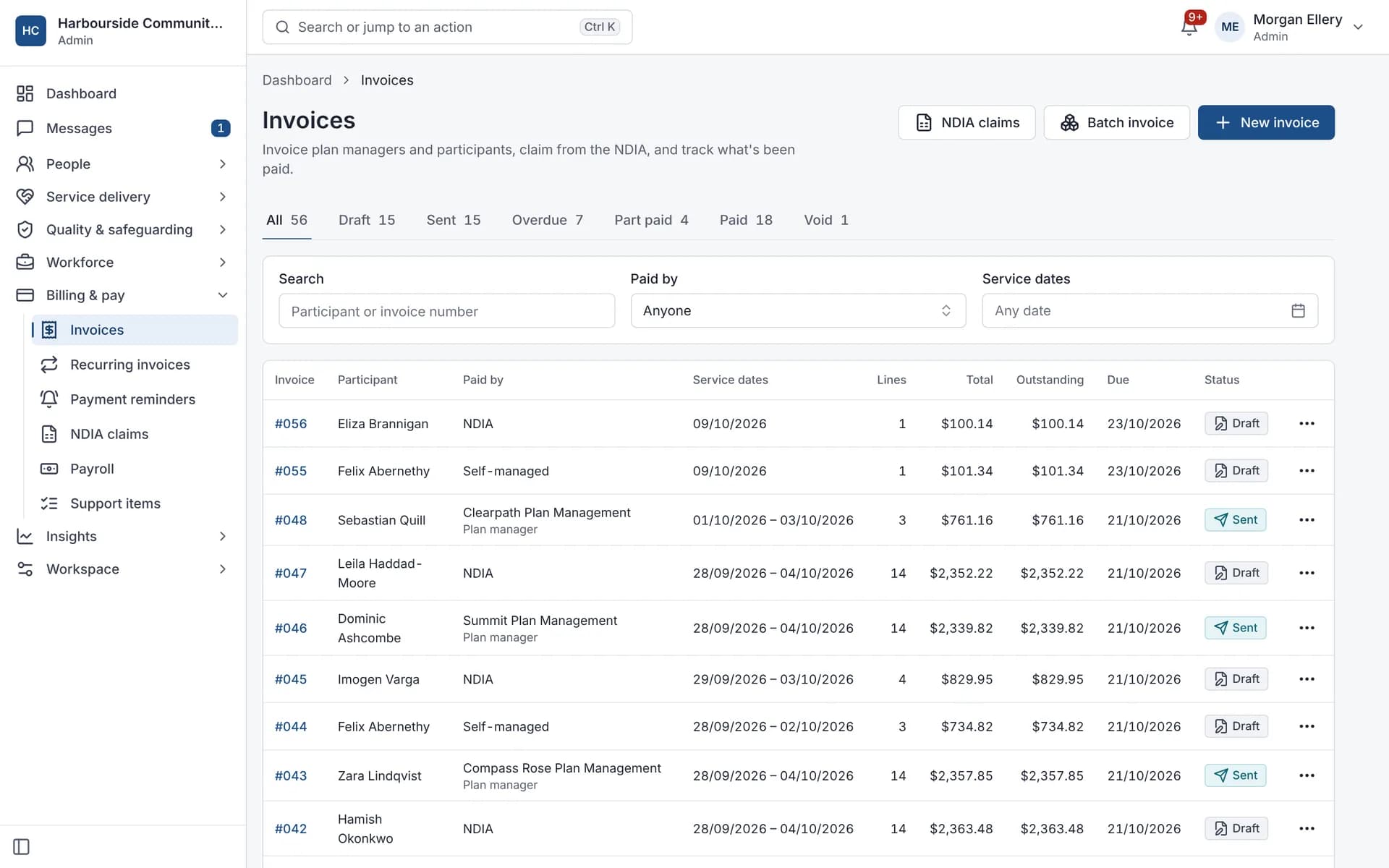Click the HC organization logo
Screen dimensions: 1389x868
point(30,30)
